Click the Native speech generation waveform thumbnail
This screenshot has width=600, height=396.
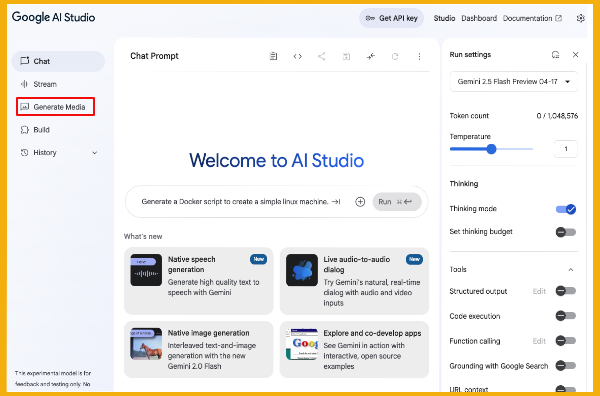(146, 270)
